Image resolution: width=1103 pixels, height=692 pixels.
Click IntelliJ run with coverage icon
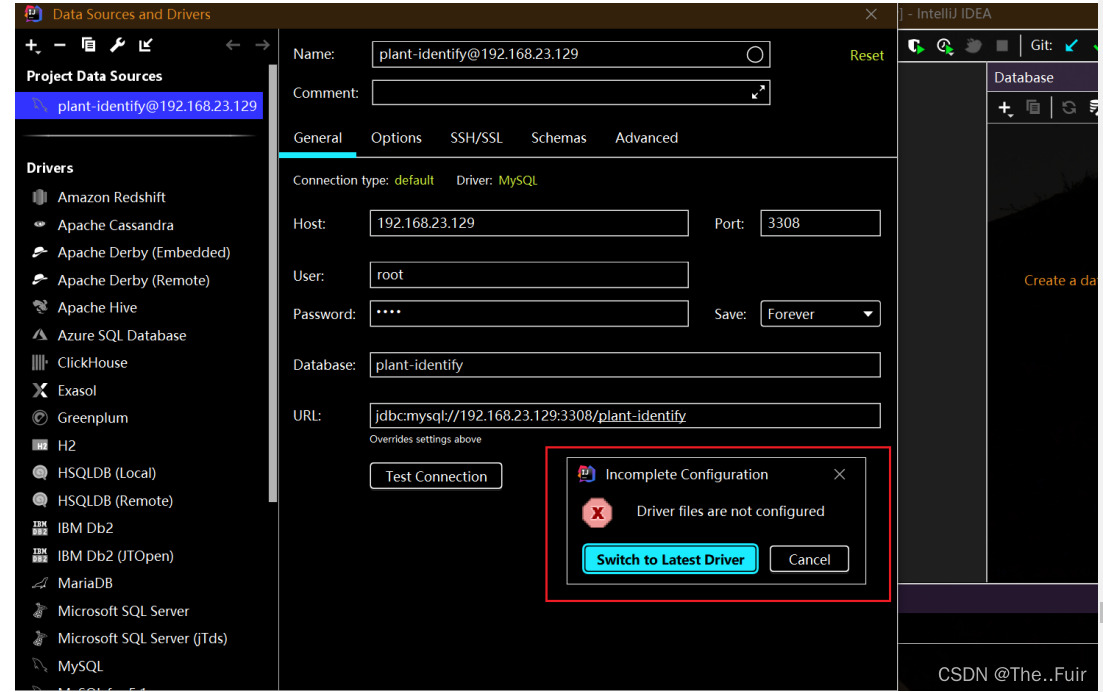915,46
